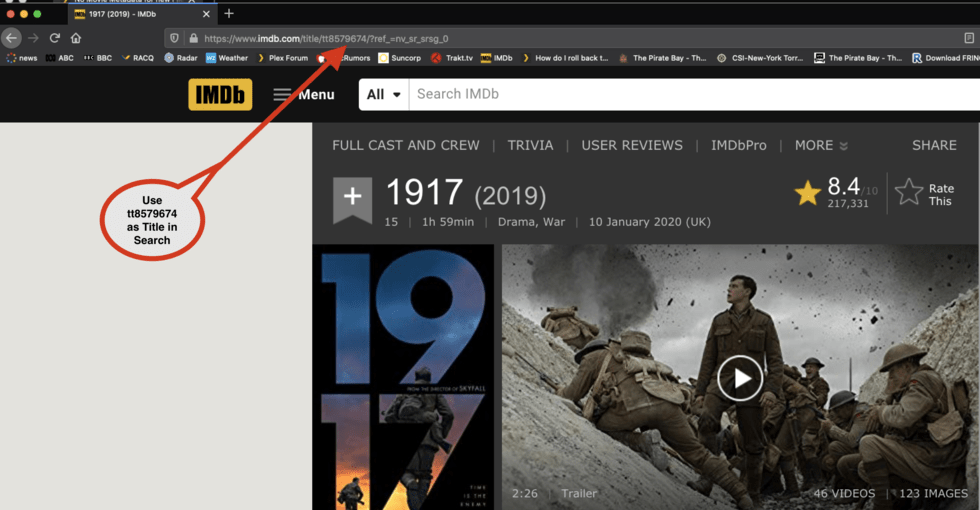The width and height of the screenshot is (980, 510).
Task: Open the Trakt.tv bookmark
Action: click(x=452, y=58)
